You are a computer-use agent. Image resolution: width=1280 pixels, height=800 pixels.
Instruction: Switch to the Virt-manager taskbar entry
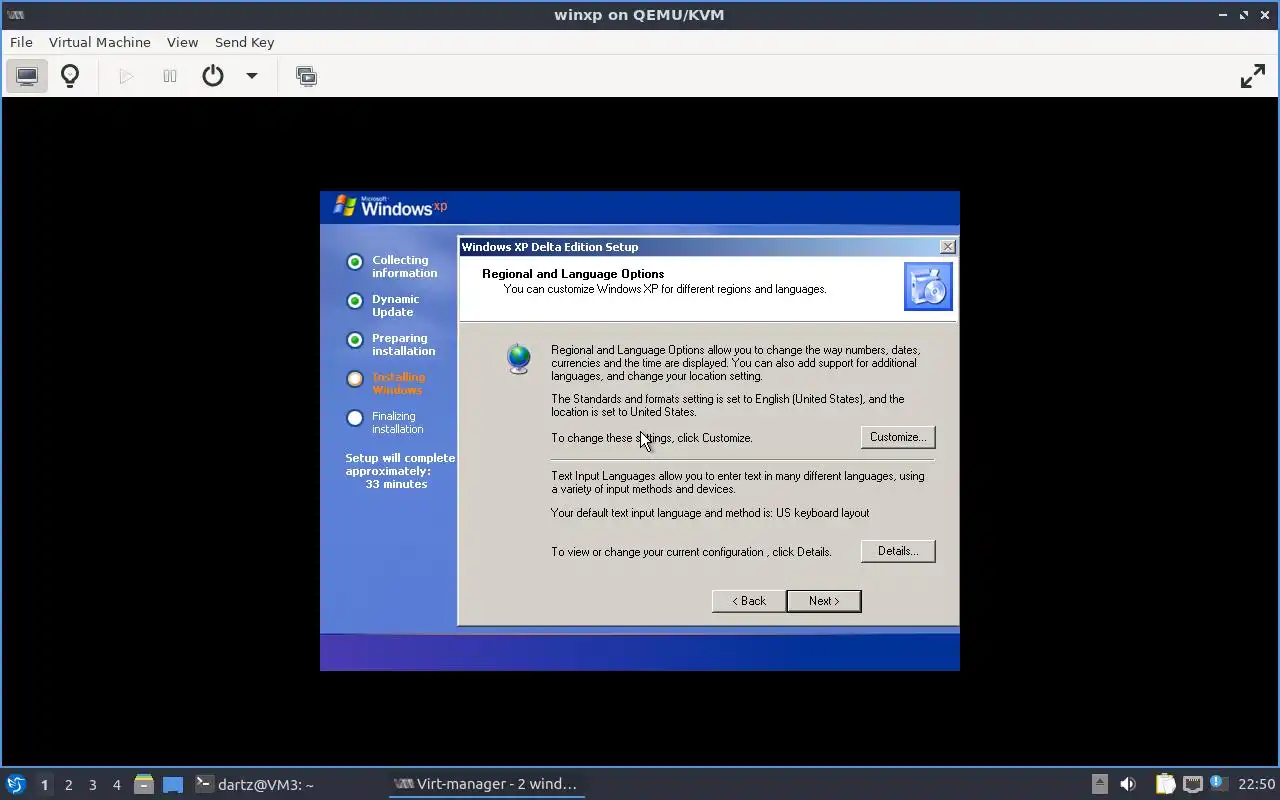[x=486, y=784]
